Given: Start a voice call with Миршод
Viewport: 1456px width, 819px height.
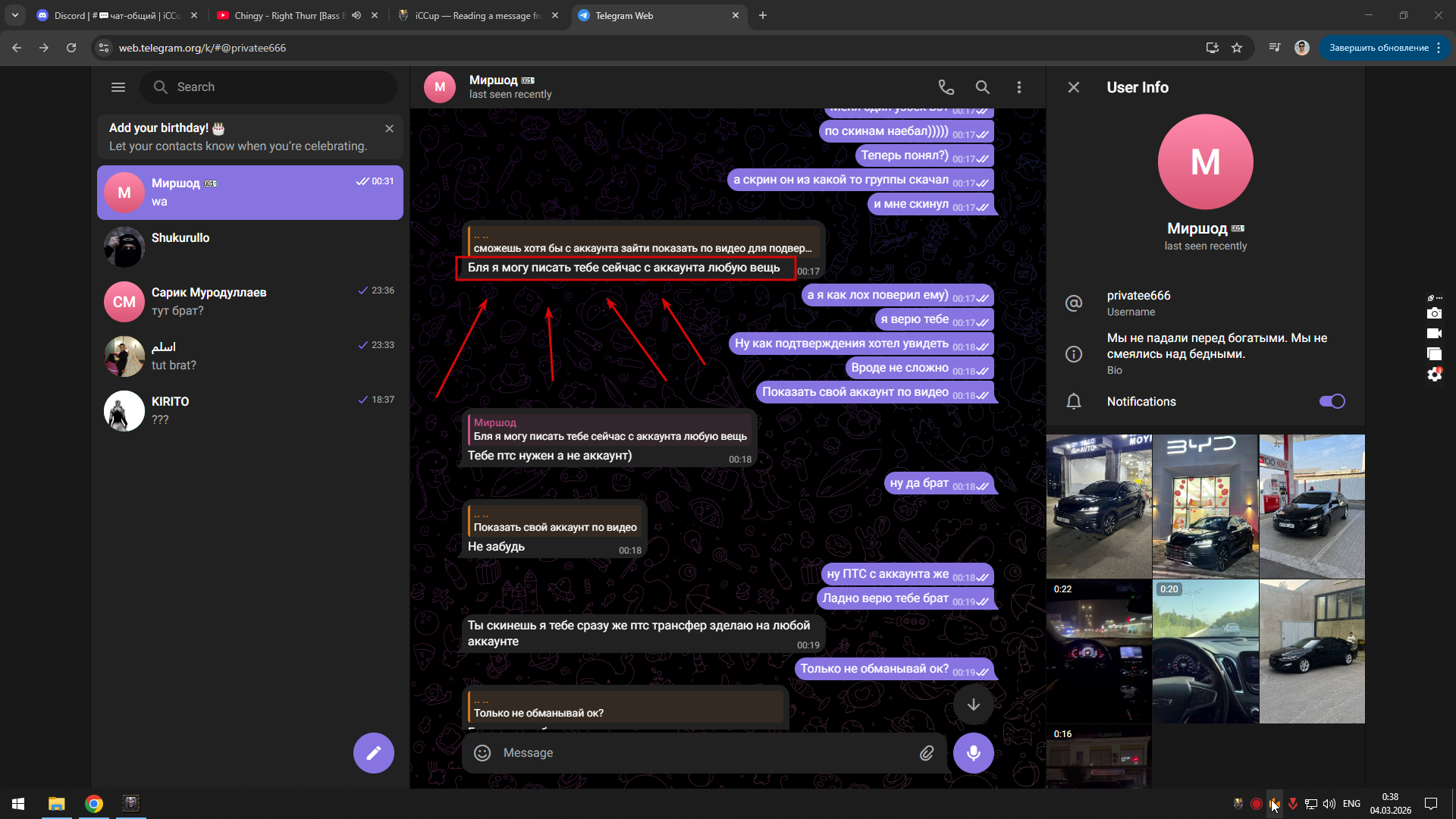Looking at the screenshot, I should 946,87.
